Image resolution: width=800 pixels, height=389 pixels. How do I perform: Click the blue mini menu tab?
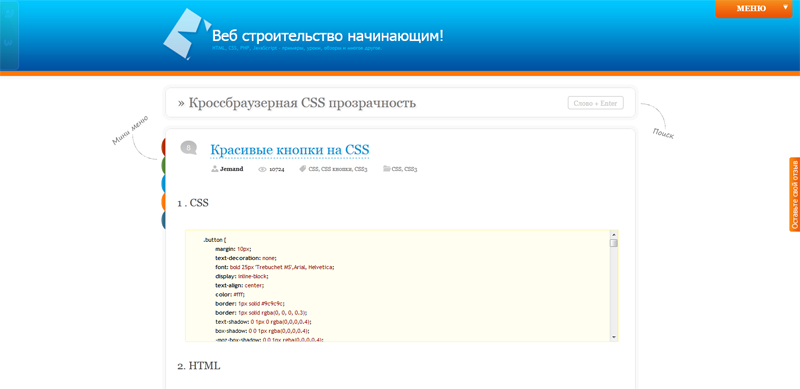[163, 183]
